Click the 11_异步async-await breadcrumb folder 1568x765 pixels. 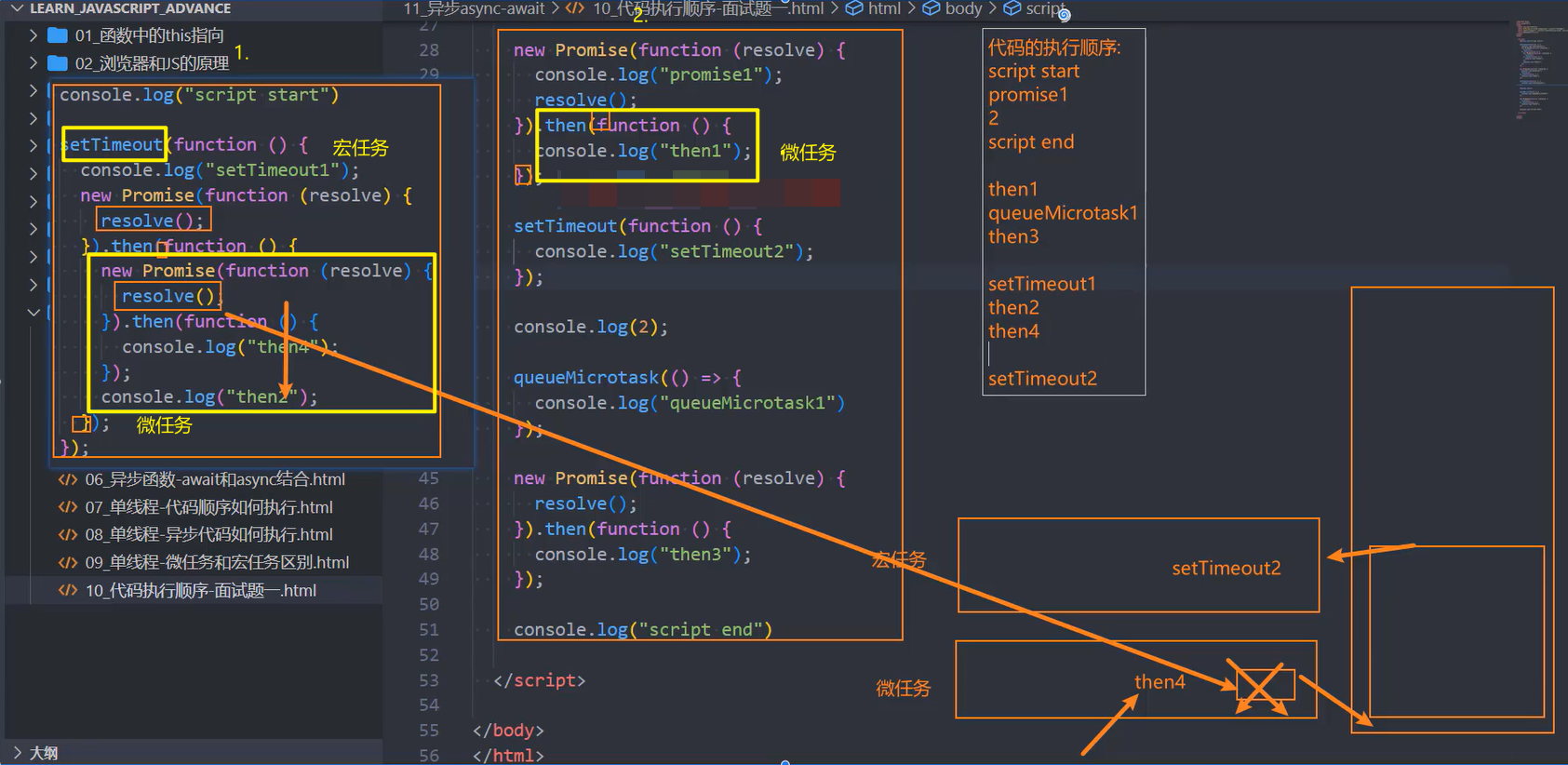474,8
